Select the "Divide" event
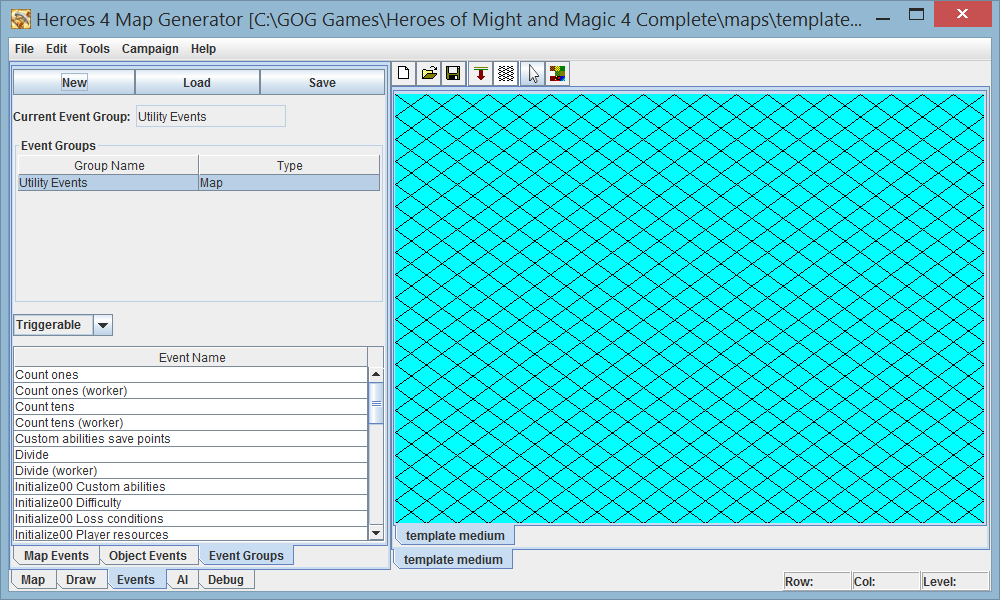This screenshot has height=600, width=1000. click(191, 454)
